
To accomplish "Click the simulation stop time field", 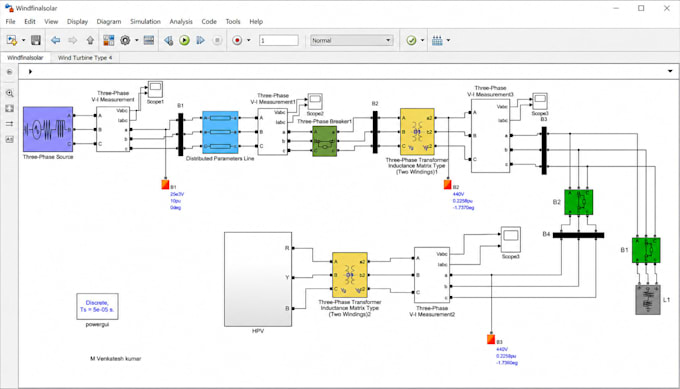I will tap(279, 40).
